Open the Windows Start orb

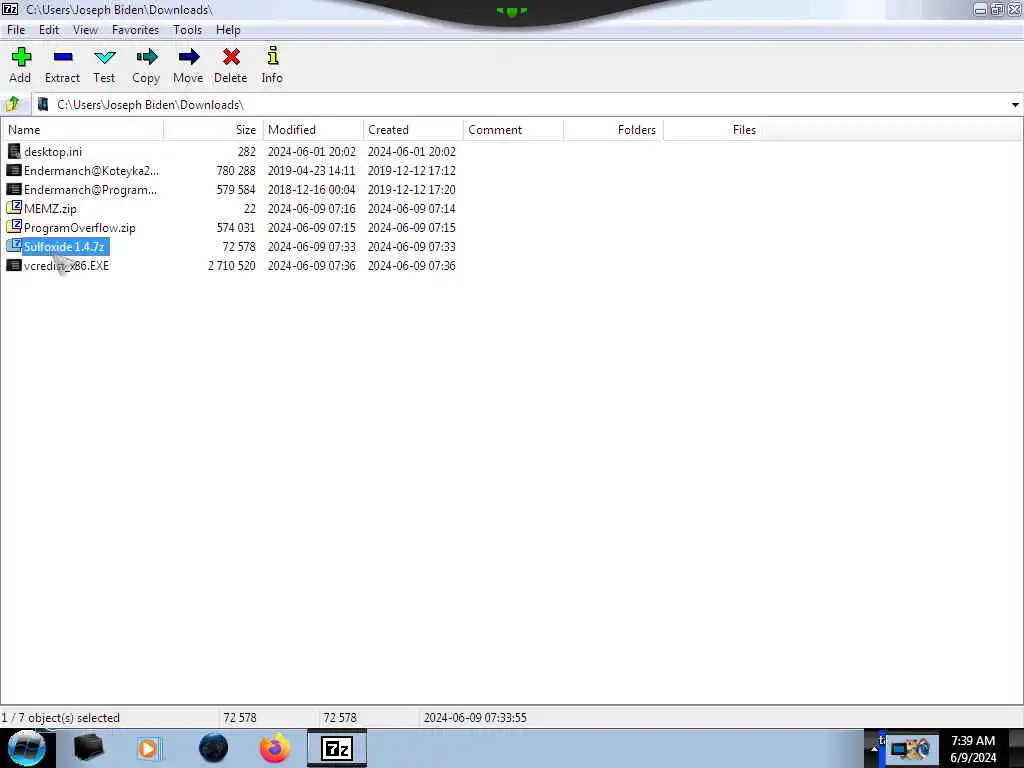coord(27,748)
